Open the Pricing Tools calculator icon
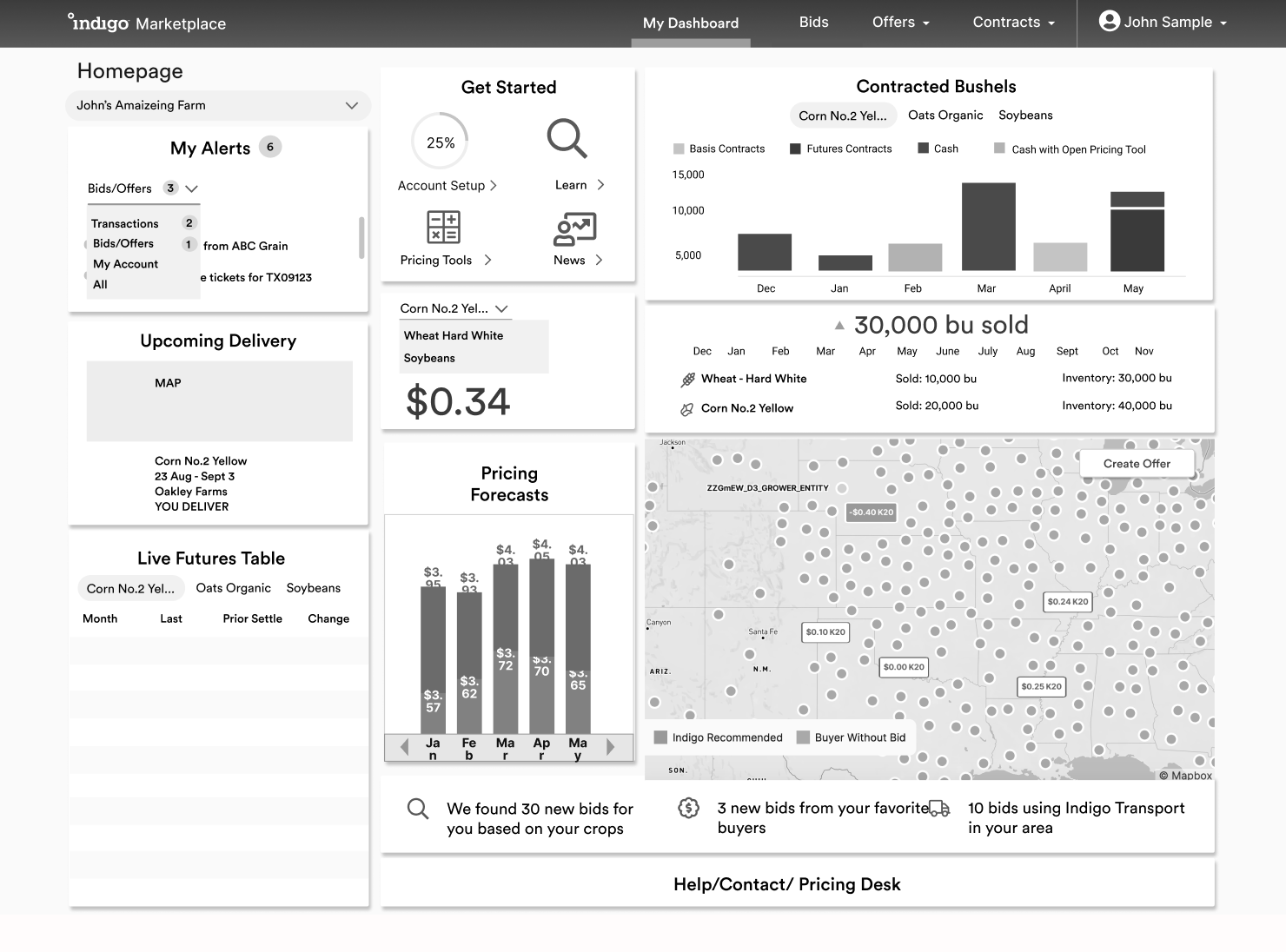Viewport: 1286px width, 952px height. click(x=443, y=228)
